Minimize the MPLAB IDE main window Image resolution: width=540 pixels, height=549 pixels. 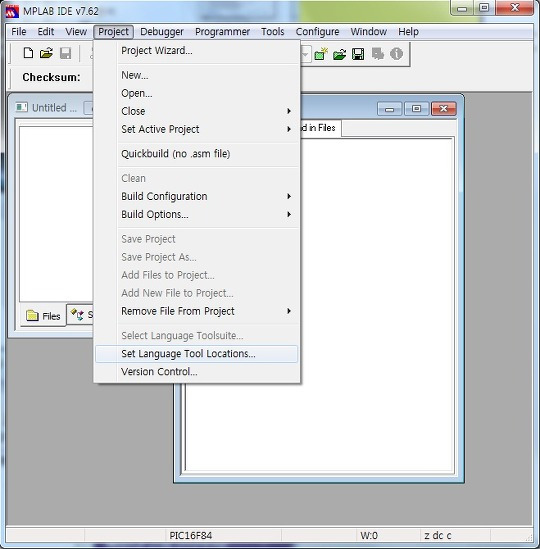pyautogui.click(x=462, y=8)
